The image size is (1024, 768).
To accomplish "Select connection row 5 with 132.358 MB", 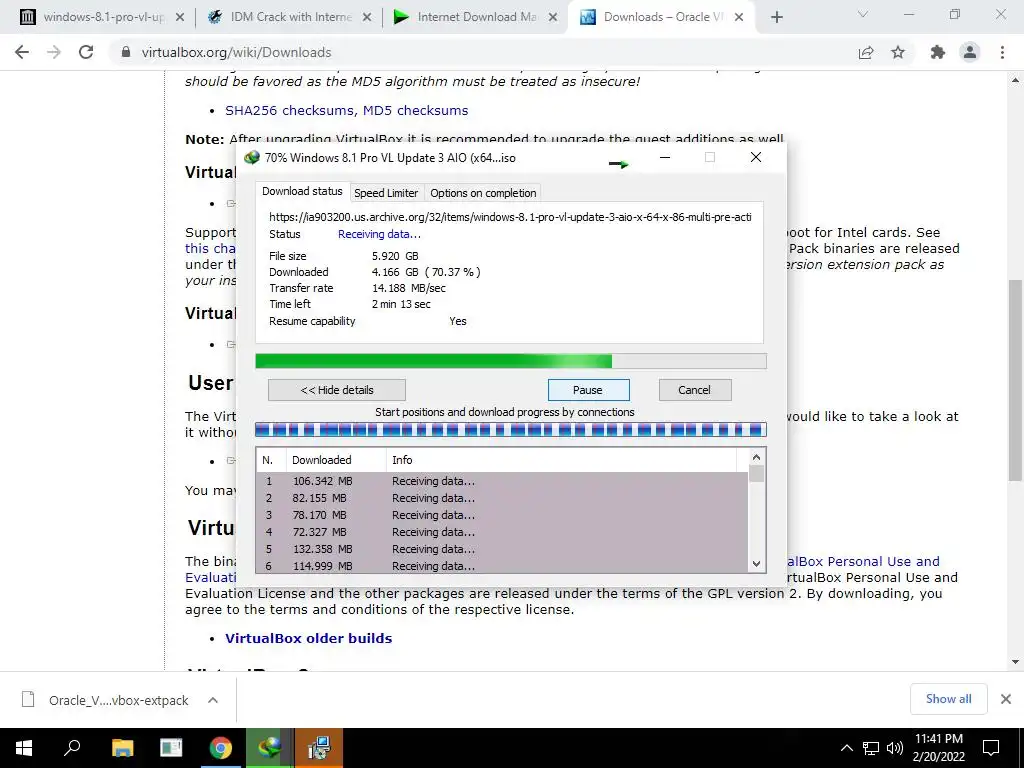I will (502, 549).
